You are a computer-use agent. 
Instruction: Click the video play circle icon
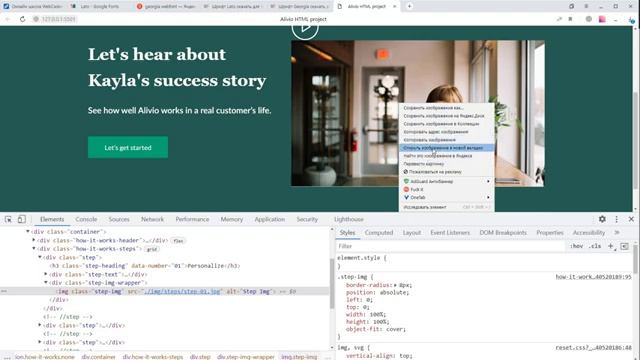[305, 29]
